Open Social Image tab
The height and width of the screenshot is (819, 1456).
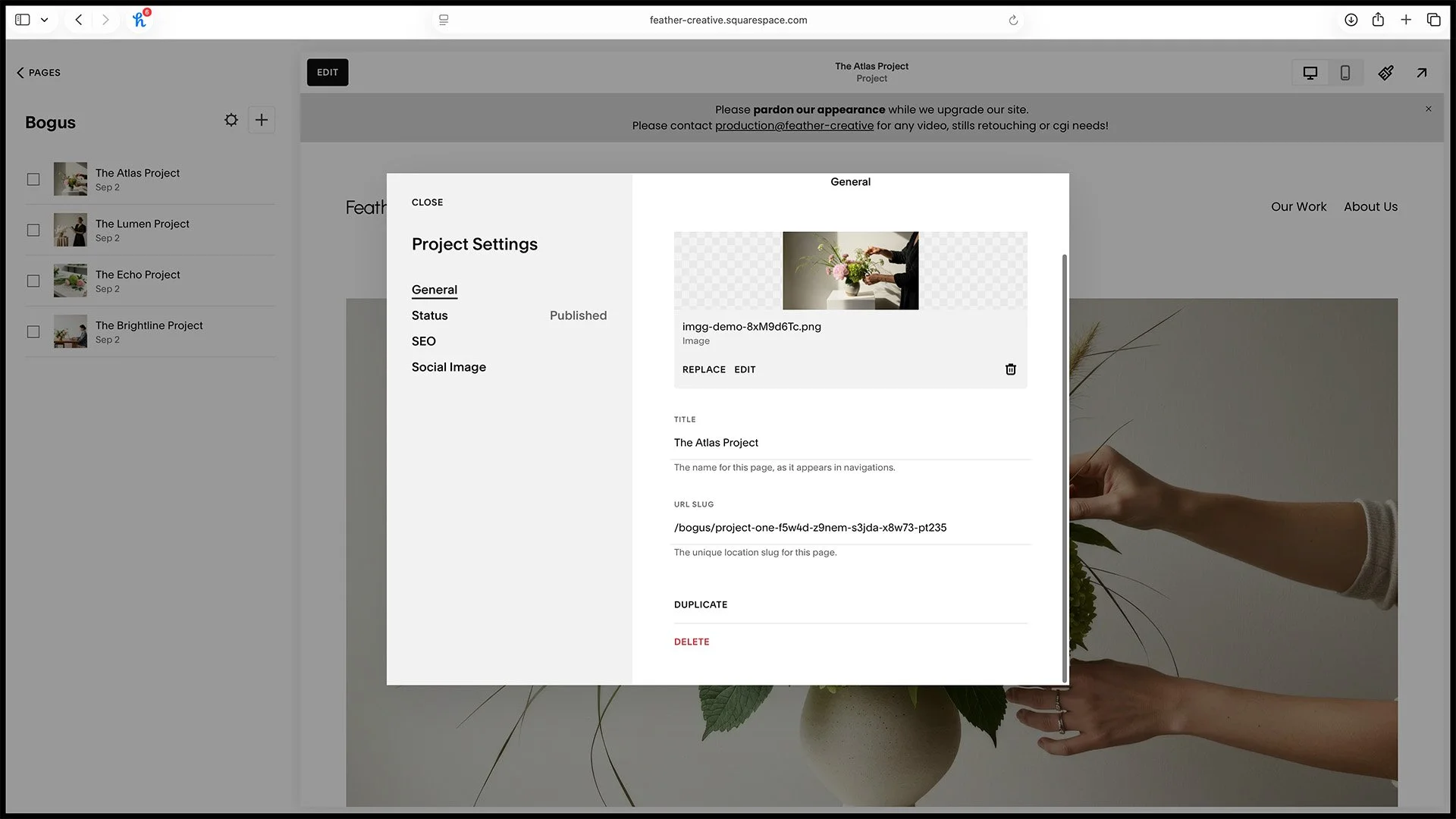point(448,367)
